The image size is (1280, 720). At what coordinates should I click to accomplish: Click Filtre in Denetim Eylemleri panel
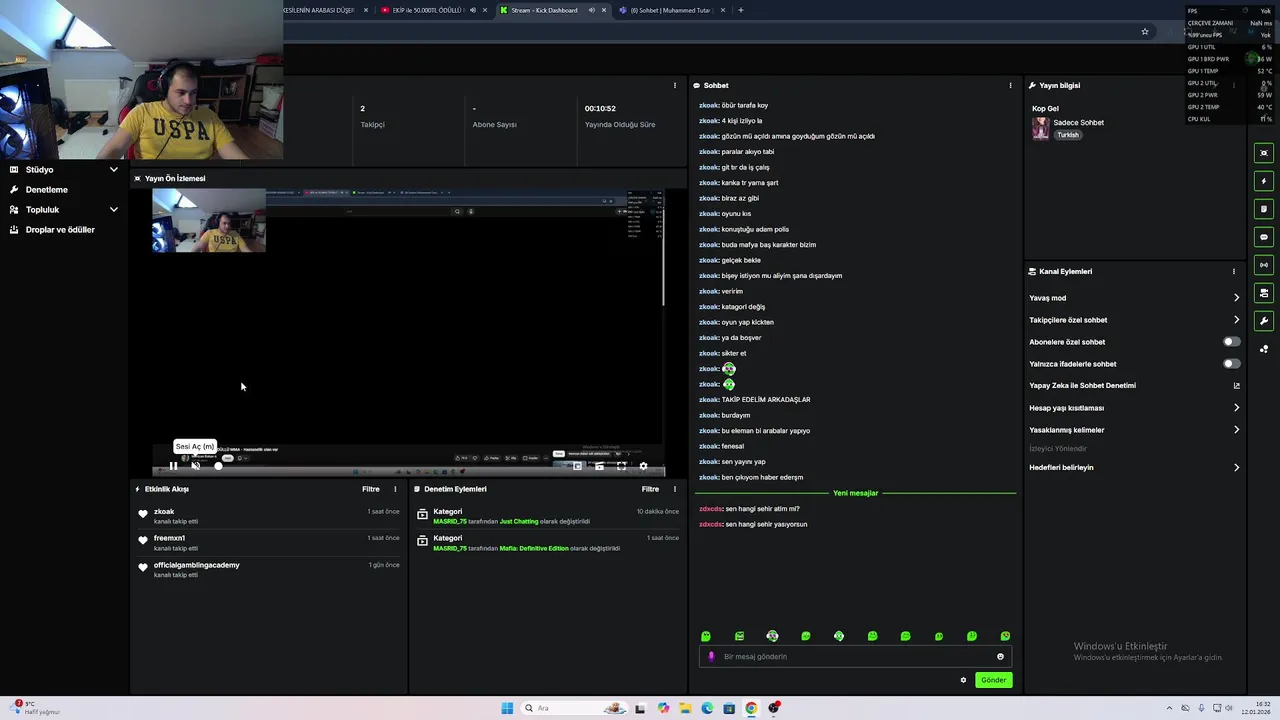point(650,489)
